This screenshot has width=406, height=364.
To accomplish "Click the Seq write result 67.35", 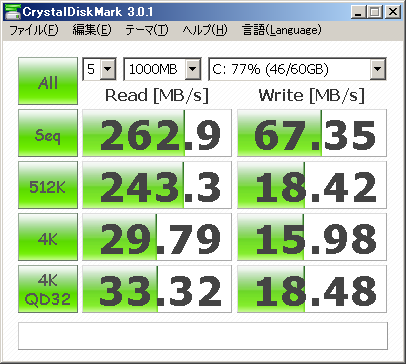I will (x=312, y=133).
